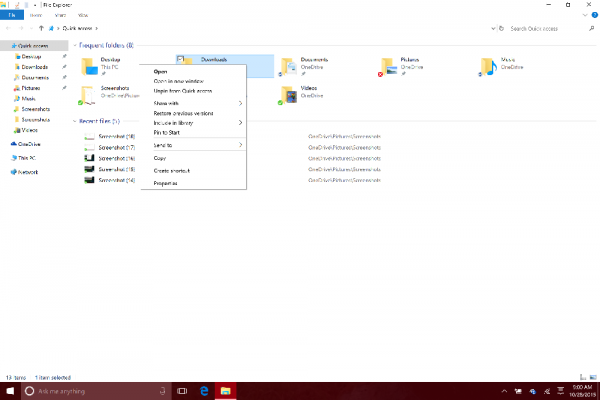Click the Forward navigation arrow
The height and width of the screenshot is (400, 600).
point(21,28)
